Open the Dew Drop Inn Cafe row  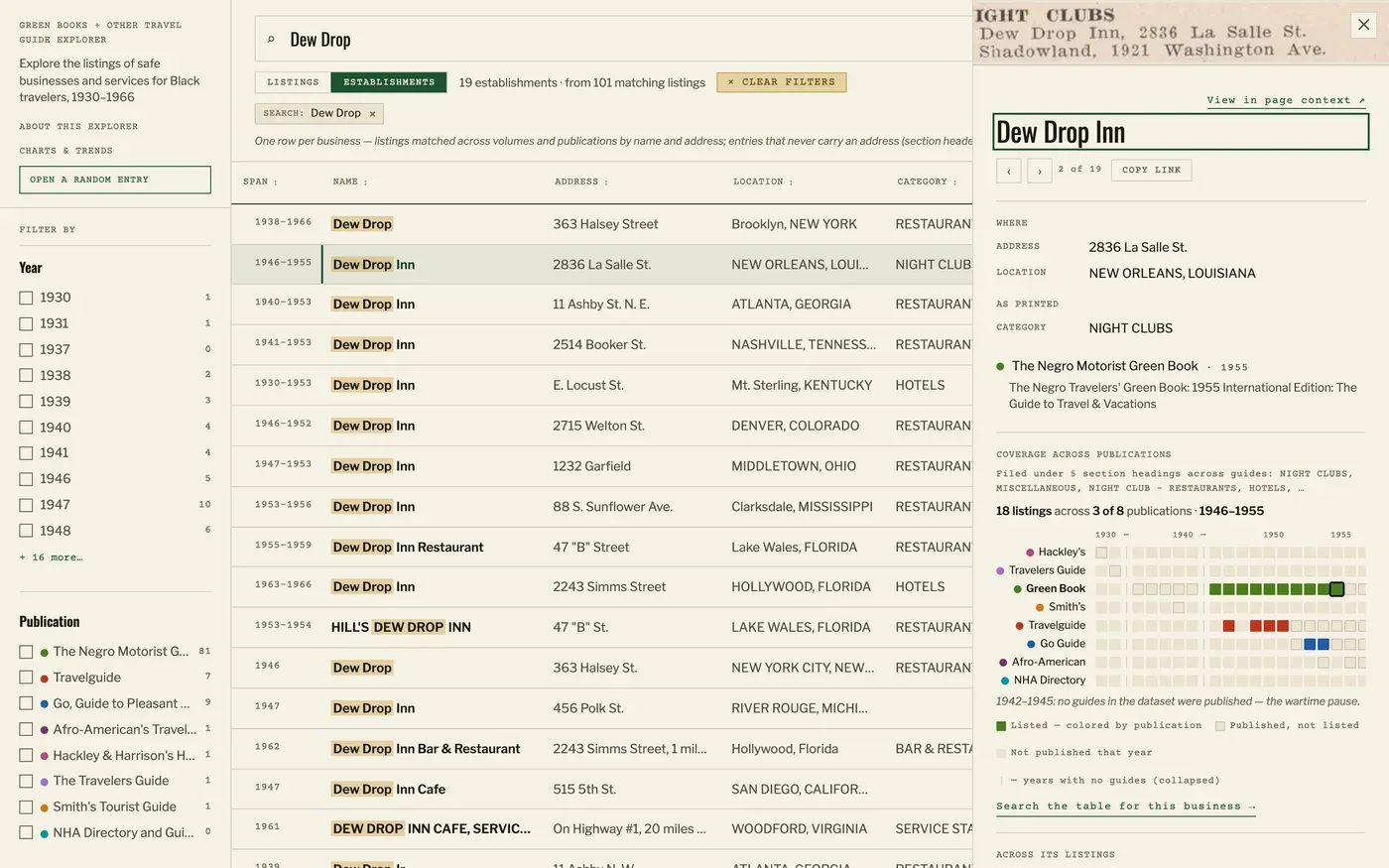coord(602,790)
